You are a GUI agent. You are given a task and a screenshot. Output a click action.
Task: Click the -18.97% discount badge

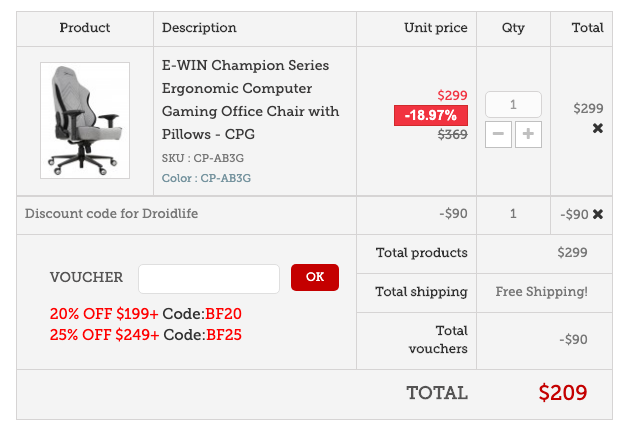[x=430, y=116]
